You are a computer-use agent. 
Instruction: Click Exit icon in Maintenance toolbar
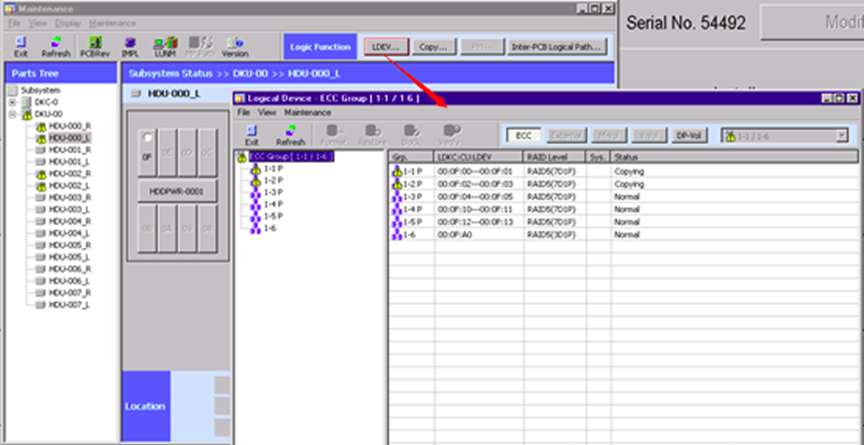(21, 45)
